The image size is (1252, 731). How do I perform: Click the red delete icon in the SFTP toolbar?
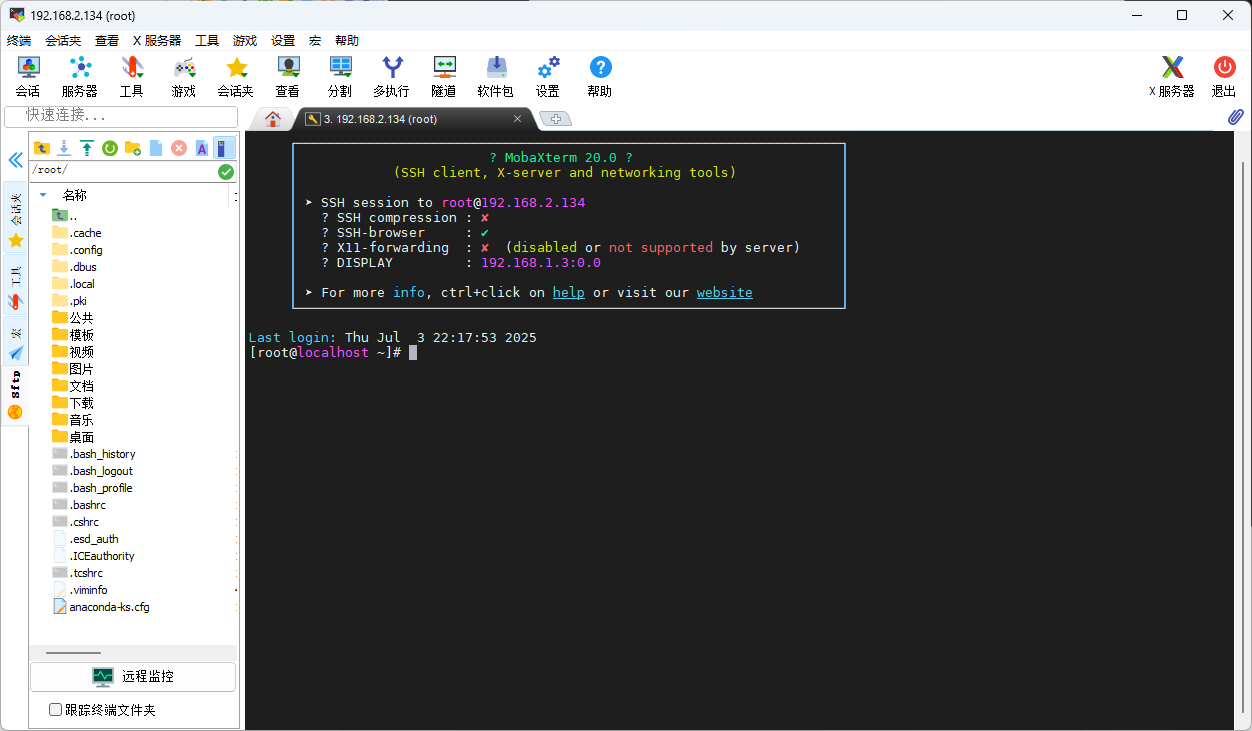(x=179, y=148)
